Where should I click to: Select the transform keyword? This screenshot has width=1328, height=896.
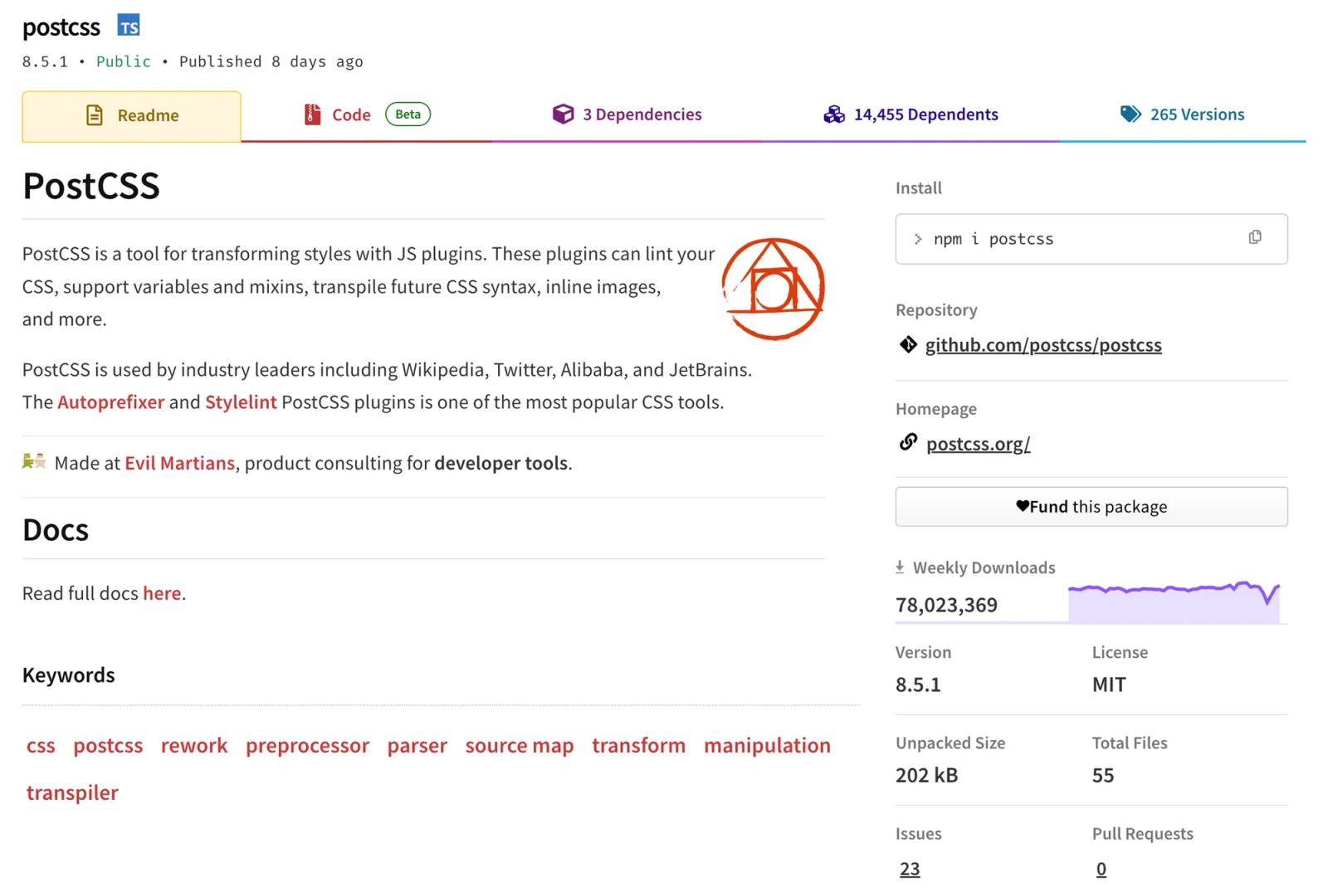(638, 746)
